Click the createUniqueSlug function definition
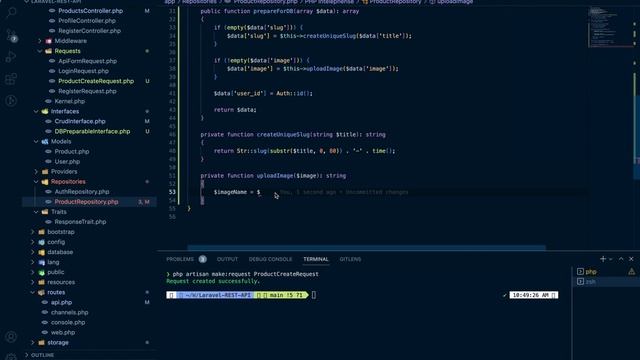This screenshot has height=360, width=640. pyautogui.click(x=283, y=134)
